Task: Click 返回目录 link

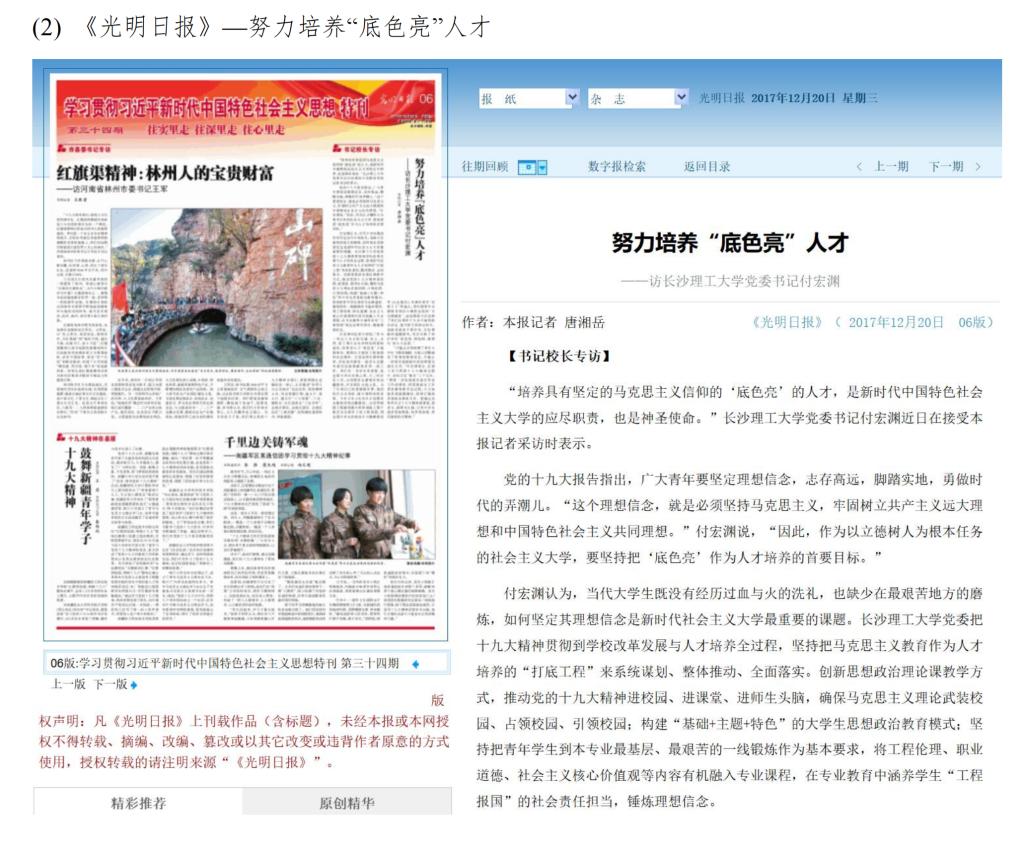Action: tap(707, 167)
